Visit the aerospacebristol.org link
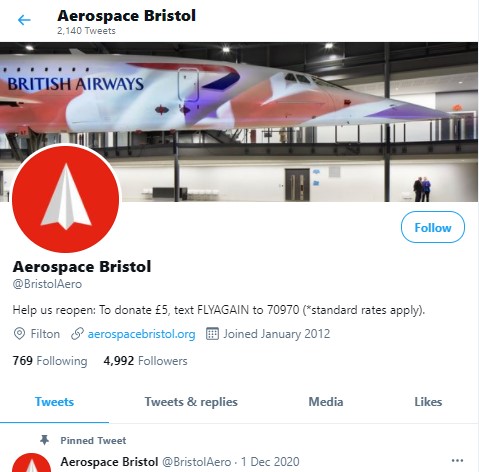 click(141, 334)
